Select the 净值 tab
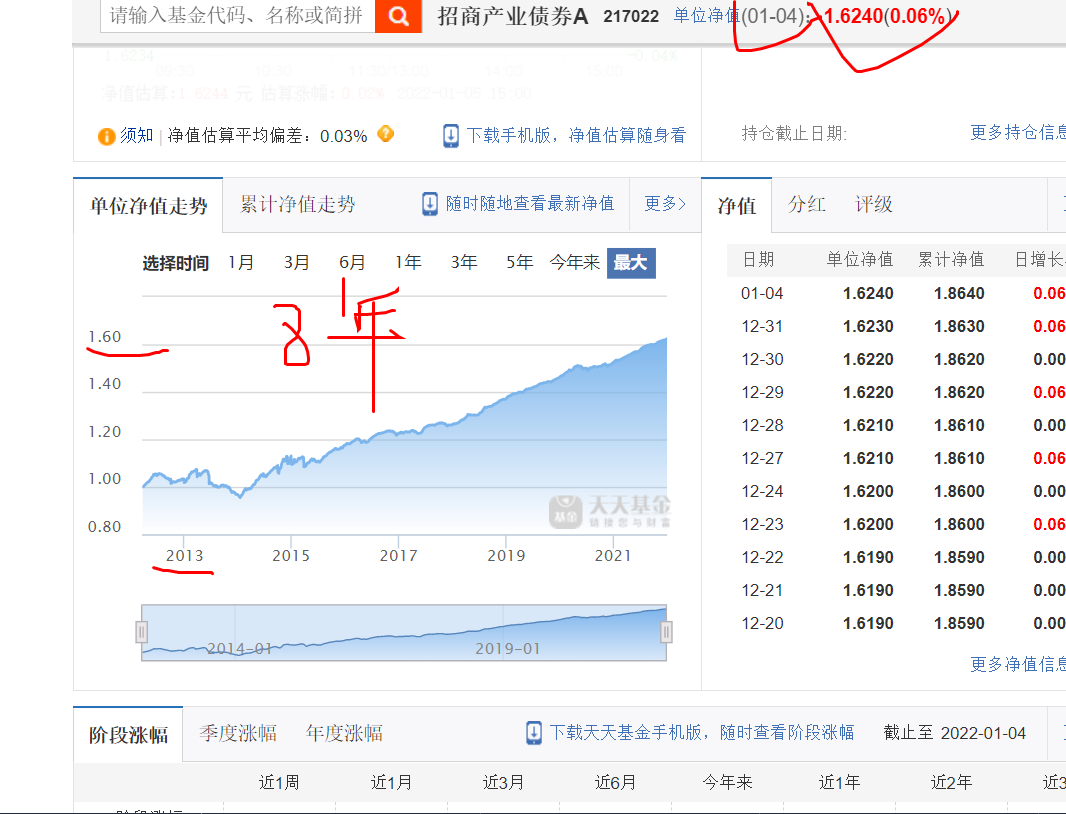This screenshot has width=1066, height=814. pos(737,205)
